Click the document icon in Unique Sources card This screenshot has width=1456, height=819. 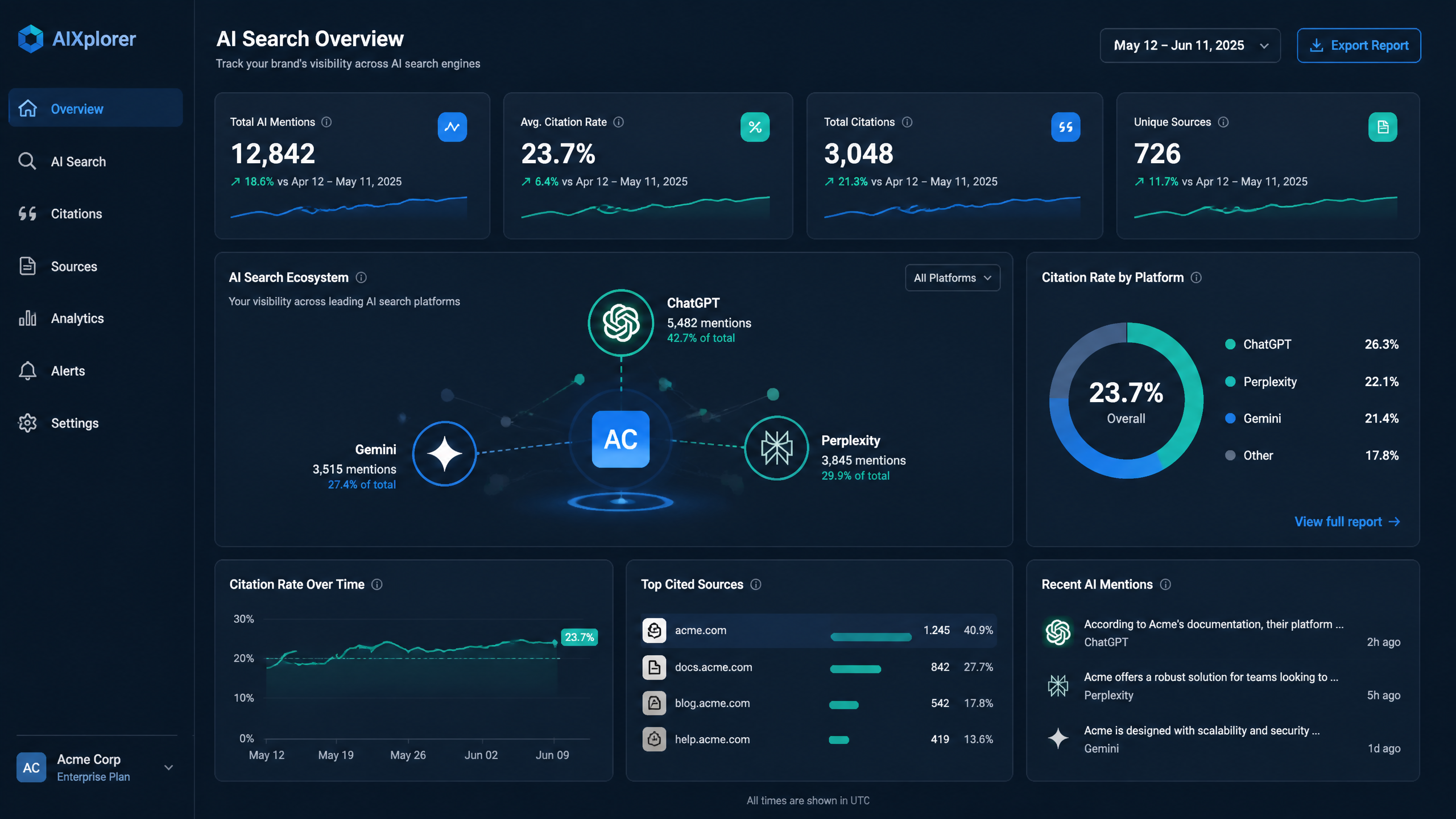(1383, 127)
